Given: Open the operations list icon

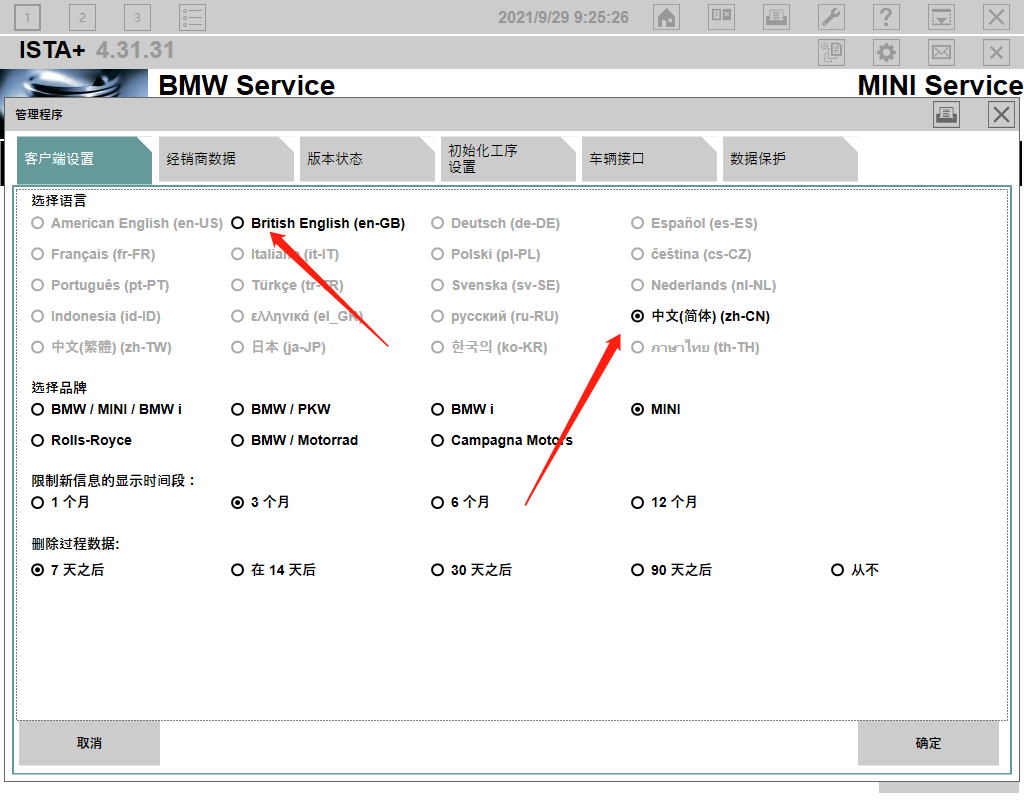Looking at the screenshot, I should point(192,17).
